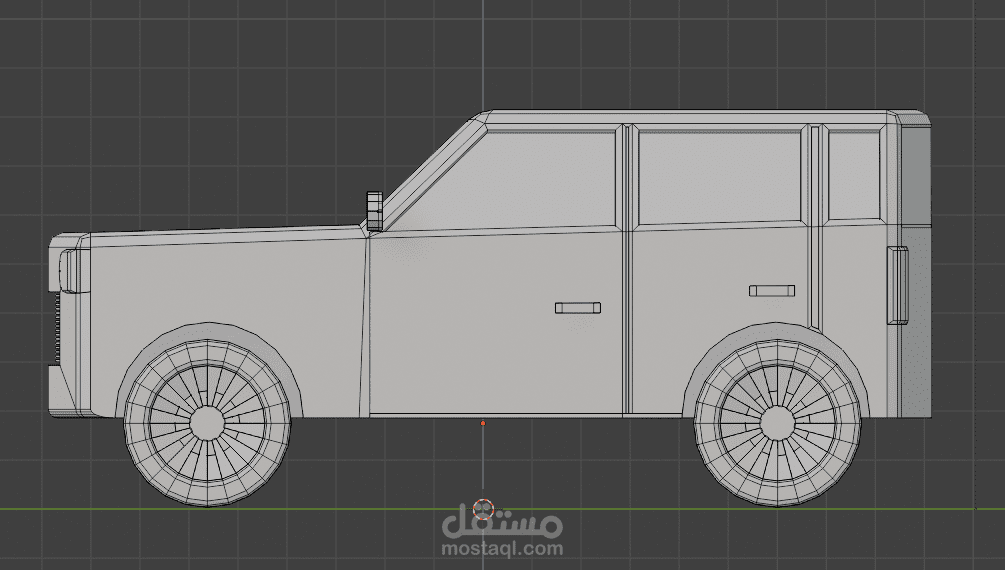The width and height of the screenshot is (1005, 570).
Task: Click the mostaql.com watermark text
Action: point(503,548)
